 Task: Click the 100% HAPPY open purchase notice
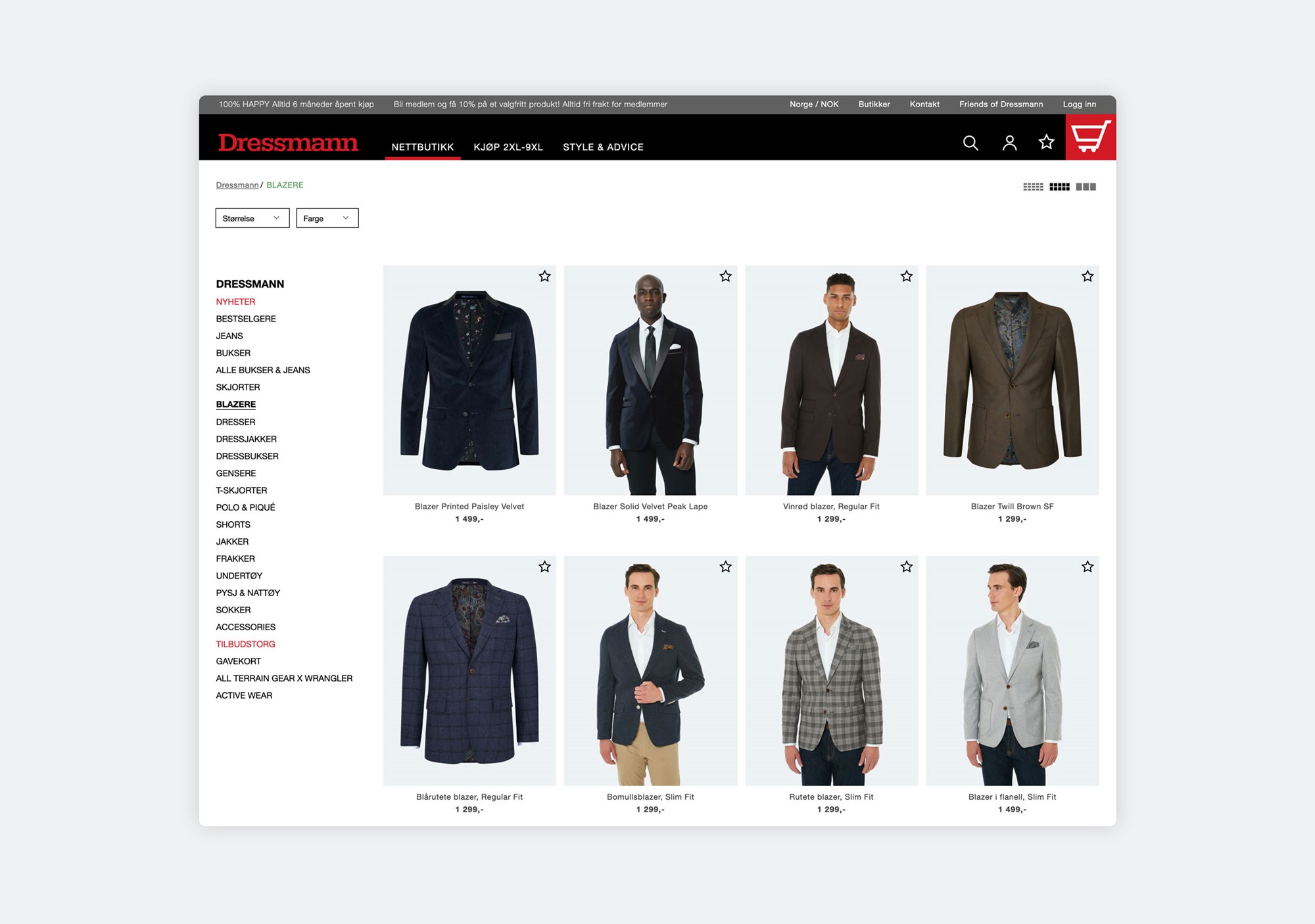(296, 104)
